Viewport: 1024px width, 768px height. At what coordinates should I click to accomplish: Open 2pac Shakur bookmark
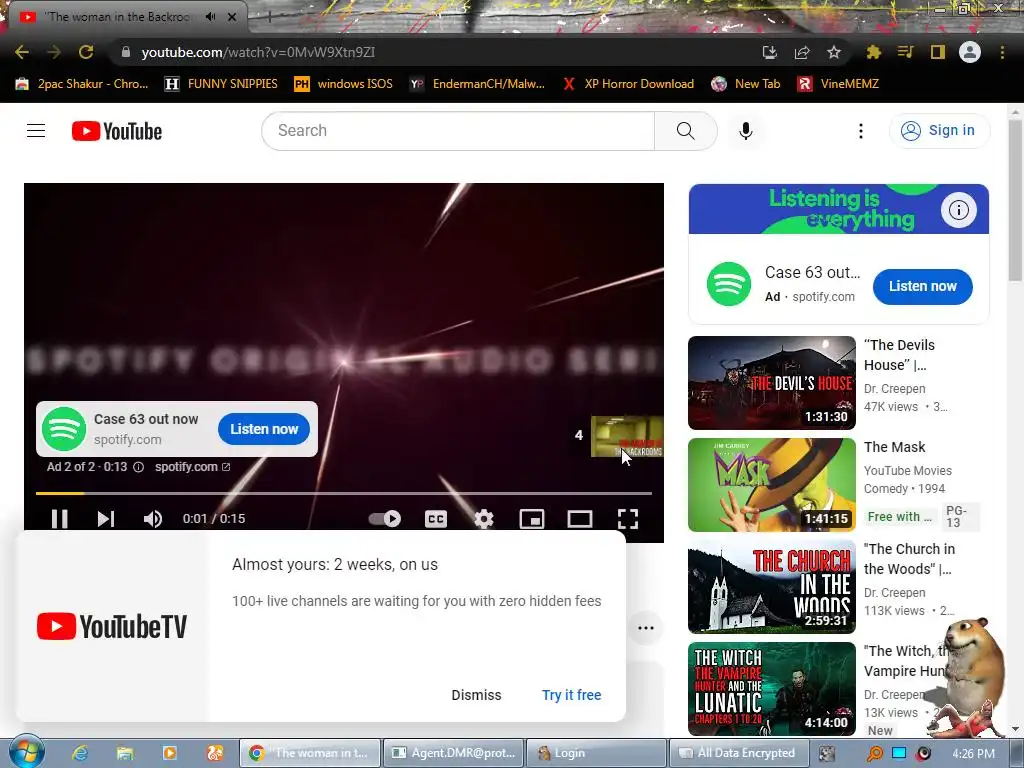pos(82,84)
